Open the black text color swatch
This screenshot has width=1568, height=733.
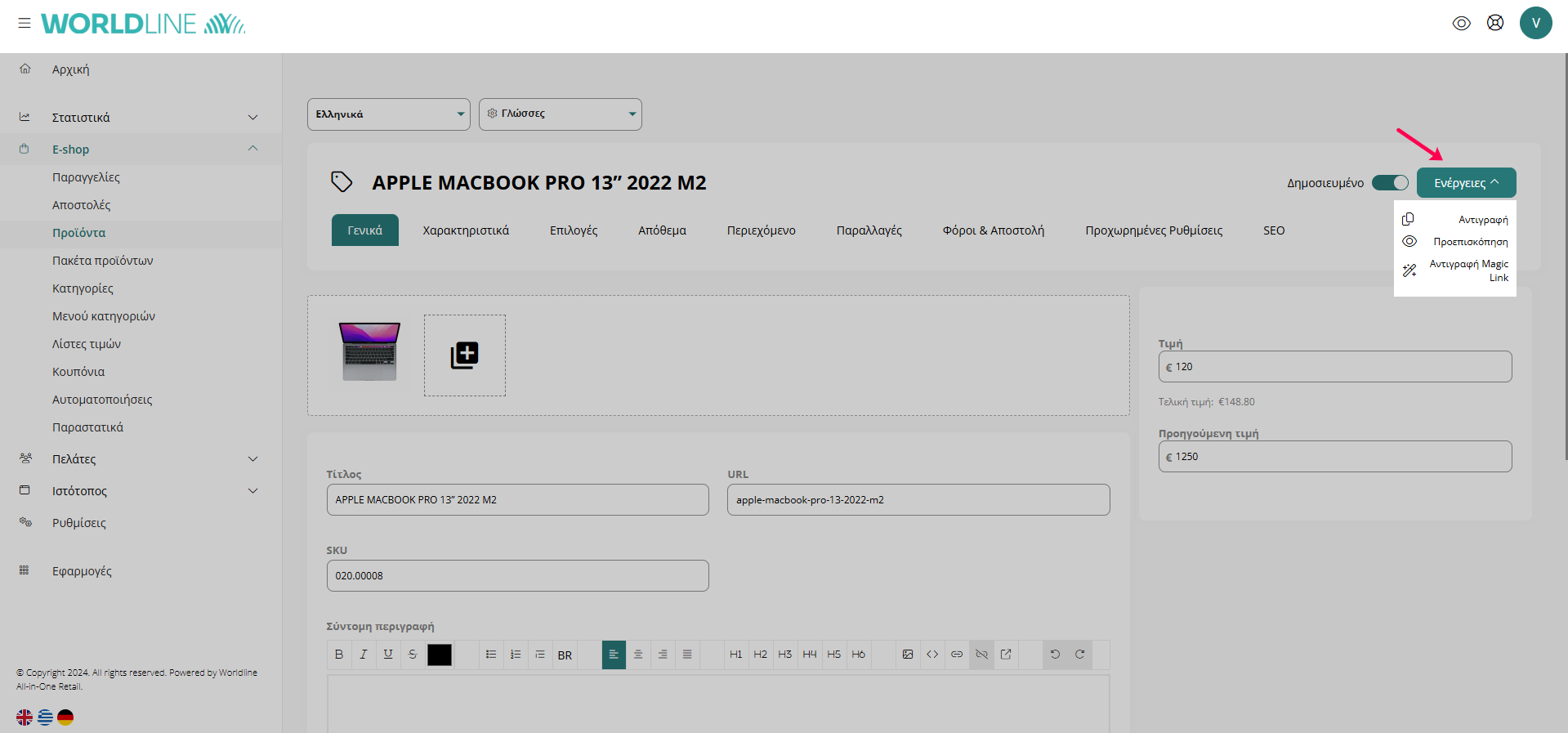click(x=440, y=655)
